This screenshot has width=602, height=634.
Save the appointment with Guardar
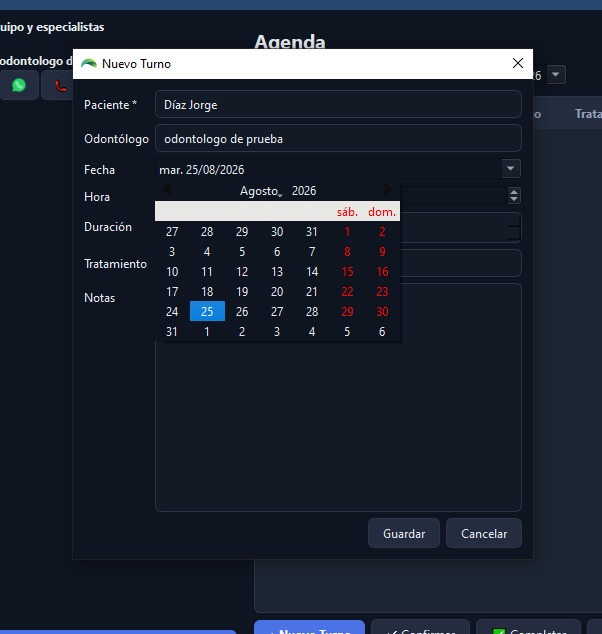[403, 533]
